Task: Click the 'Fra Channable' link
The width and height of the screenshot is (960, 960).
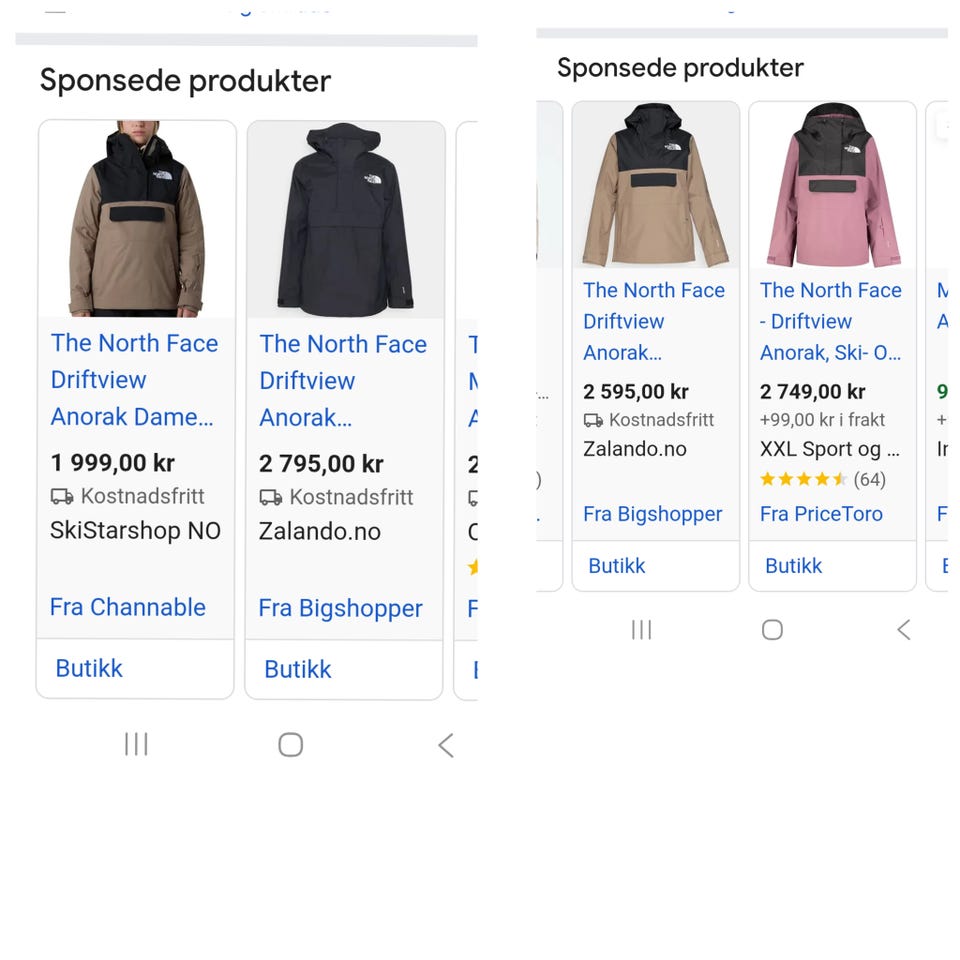Action: click(128, 607)
